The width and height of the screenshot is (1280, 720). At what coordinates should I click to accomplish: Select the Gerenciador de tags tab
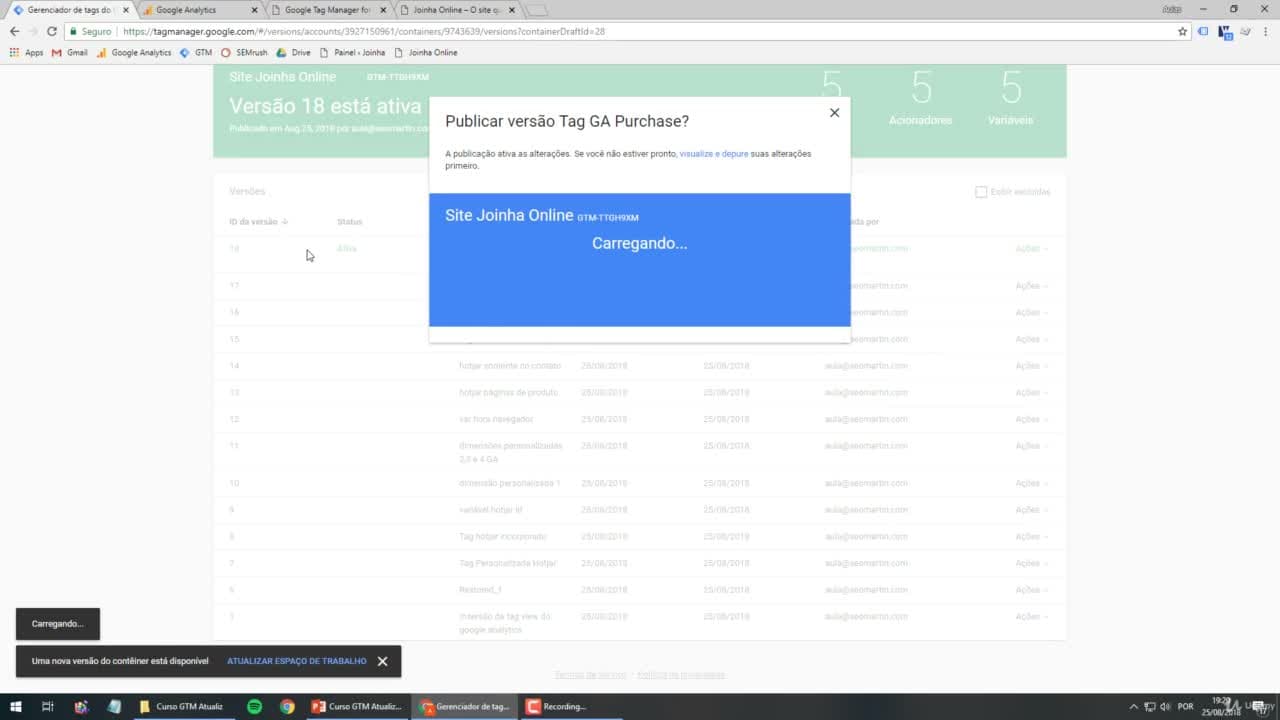coord(68,10)
